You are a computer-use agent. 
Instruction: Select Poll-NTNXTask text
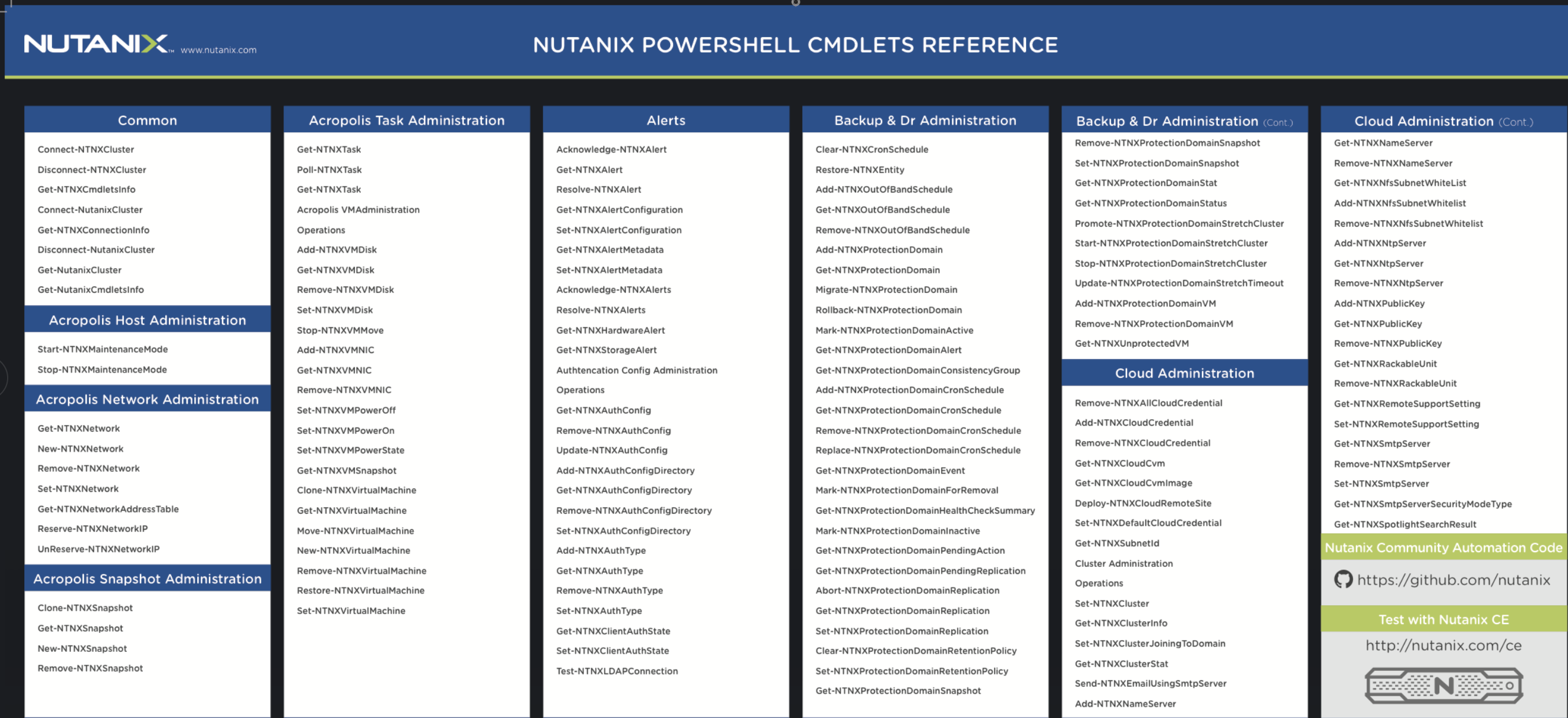329,169
